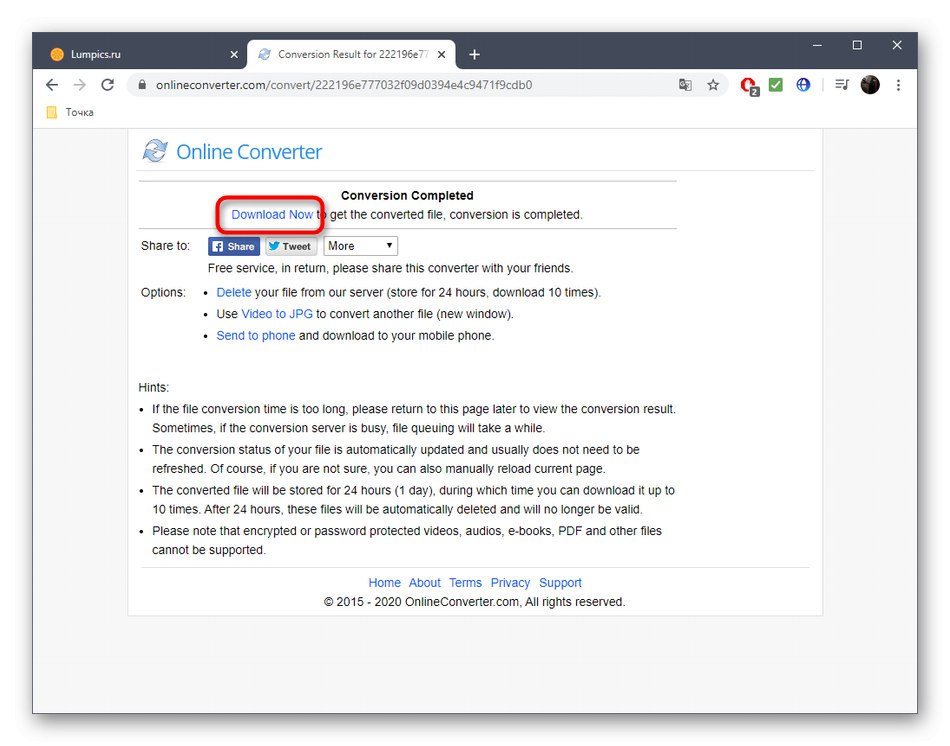
Task: Expand the More sharing options dropdown
Action: [x=360, y=245]
